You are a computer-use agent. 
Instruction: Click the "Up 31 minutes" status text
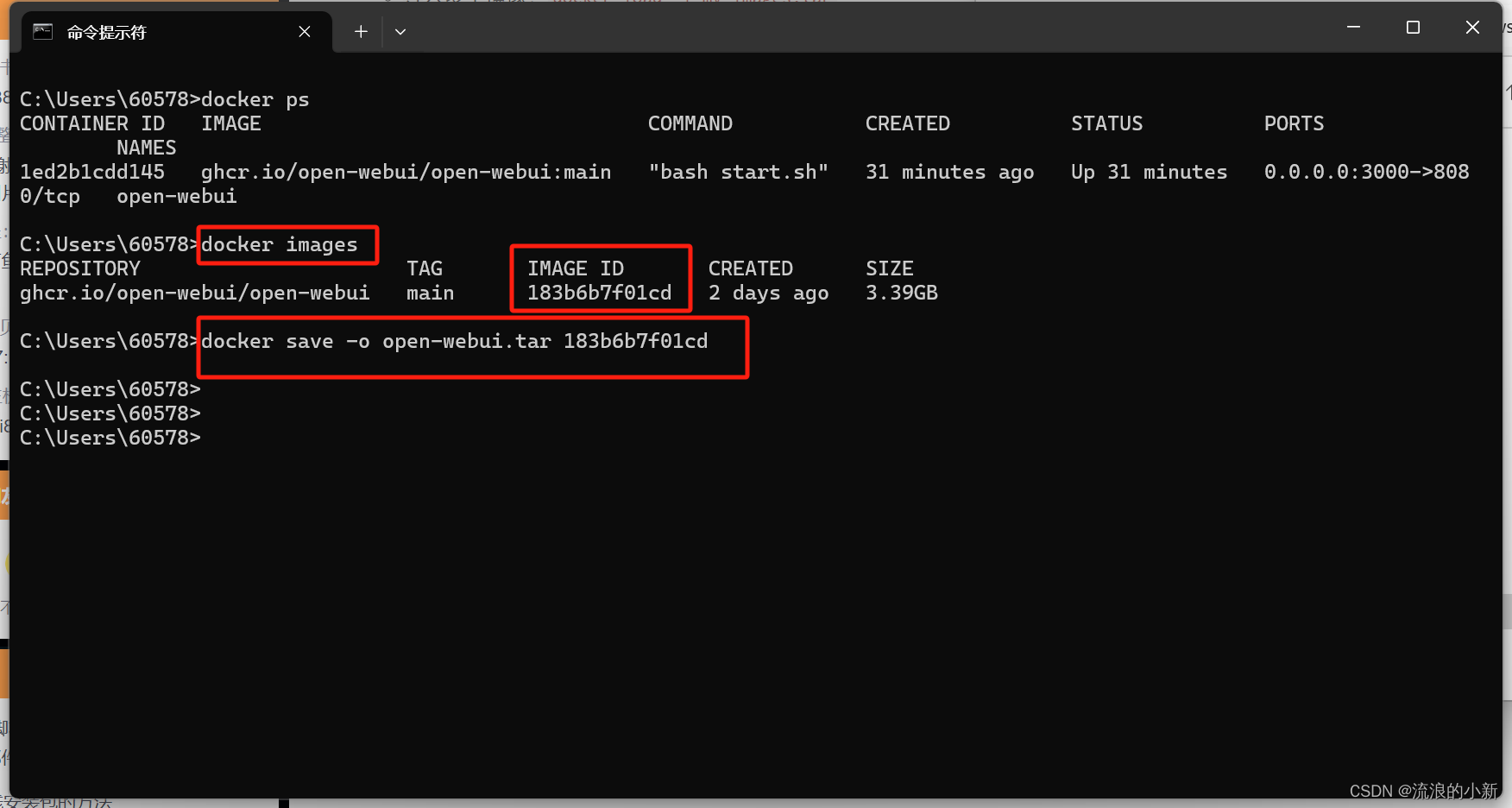tap(1149, 173)
